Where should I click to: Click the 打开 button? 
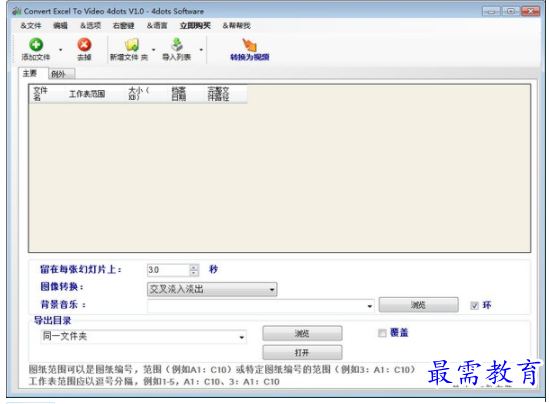point(302,352)
